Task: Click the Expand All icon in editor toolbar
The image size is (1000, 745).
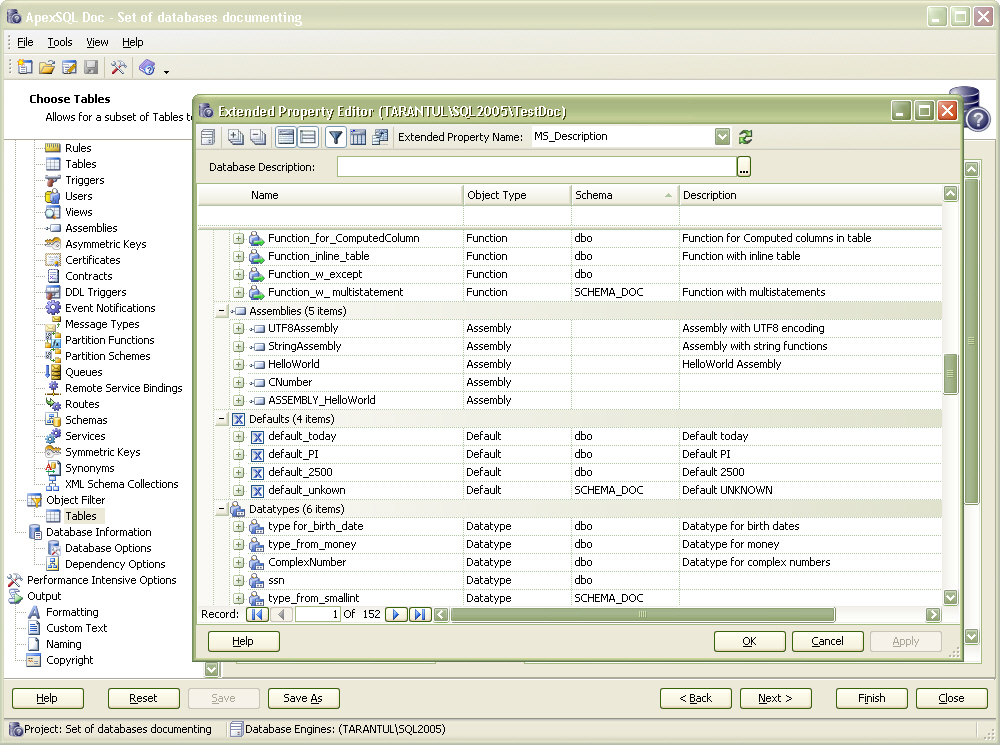Action: coord(235,136)
